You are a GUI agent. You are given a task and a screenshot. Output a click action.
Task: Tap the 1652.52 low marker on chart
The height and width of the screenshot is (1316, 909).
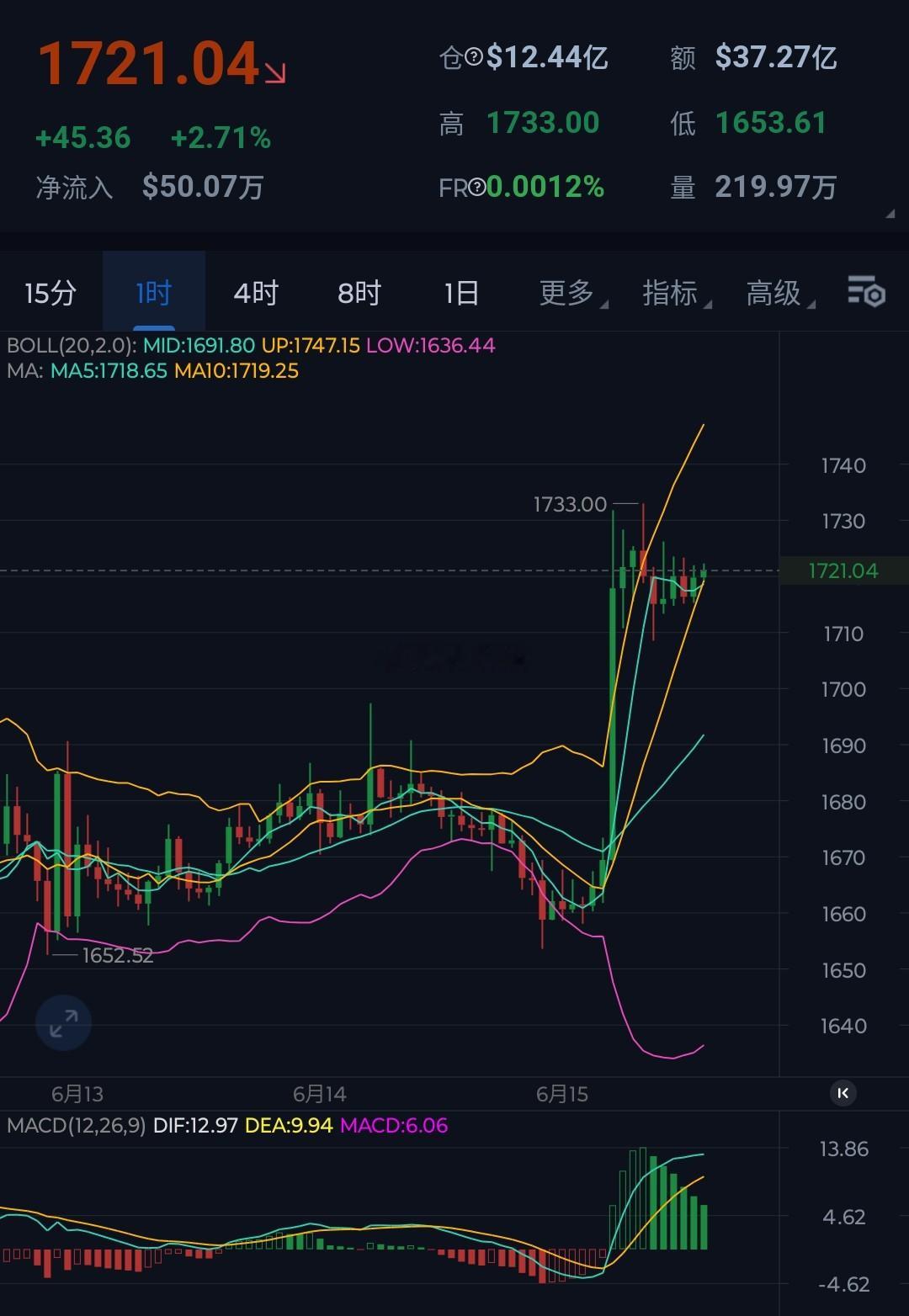(x=118, y=956)
